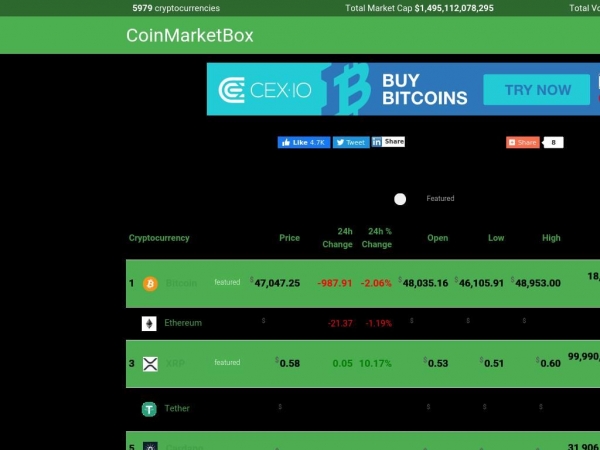Sort by the Low column header
The width and height of the screenshot is (600, 450).
[496, 238]
